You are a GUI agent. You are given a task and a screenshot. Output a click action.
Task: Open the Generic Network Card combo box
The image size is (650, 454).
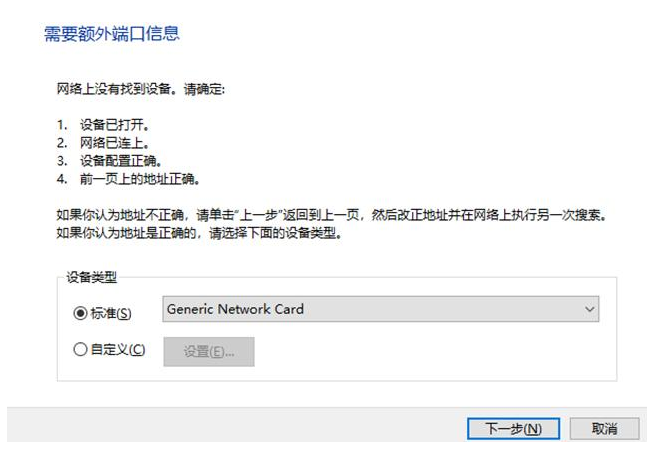click(370, 310)
